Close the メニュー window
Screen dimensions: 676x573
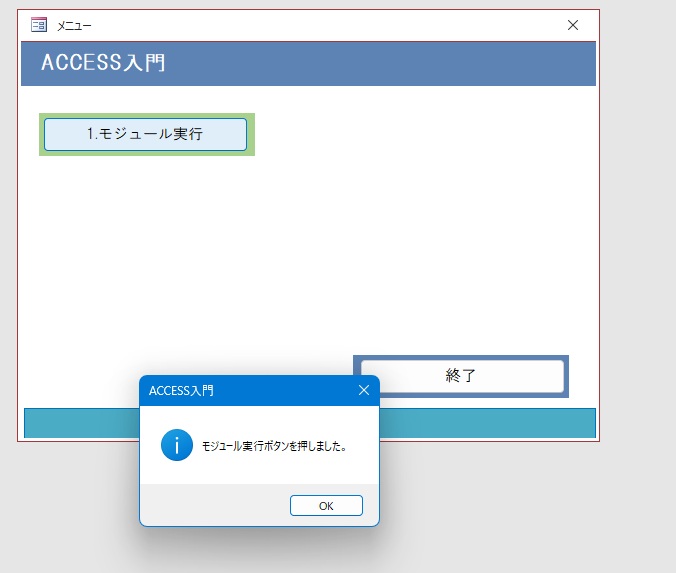(x=573, y=25)
